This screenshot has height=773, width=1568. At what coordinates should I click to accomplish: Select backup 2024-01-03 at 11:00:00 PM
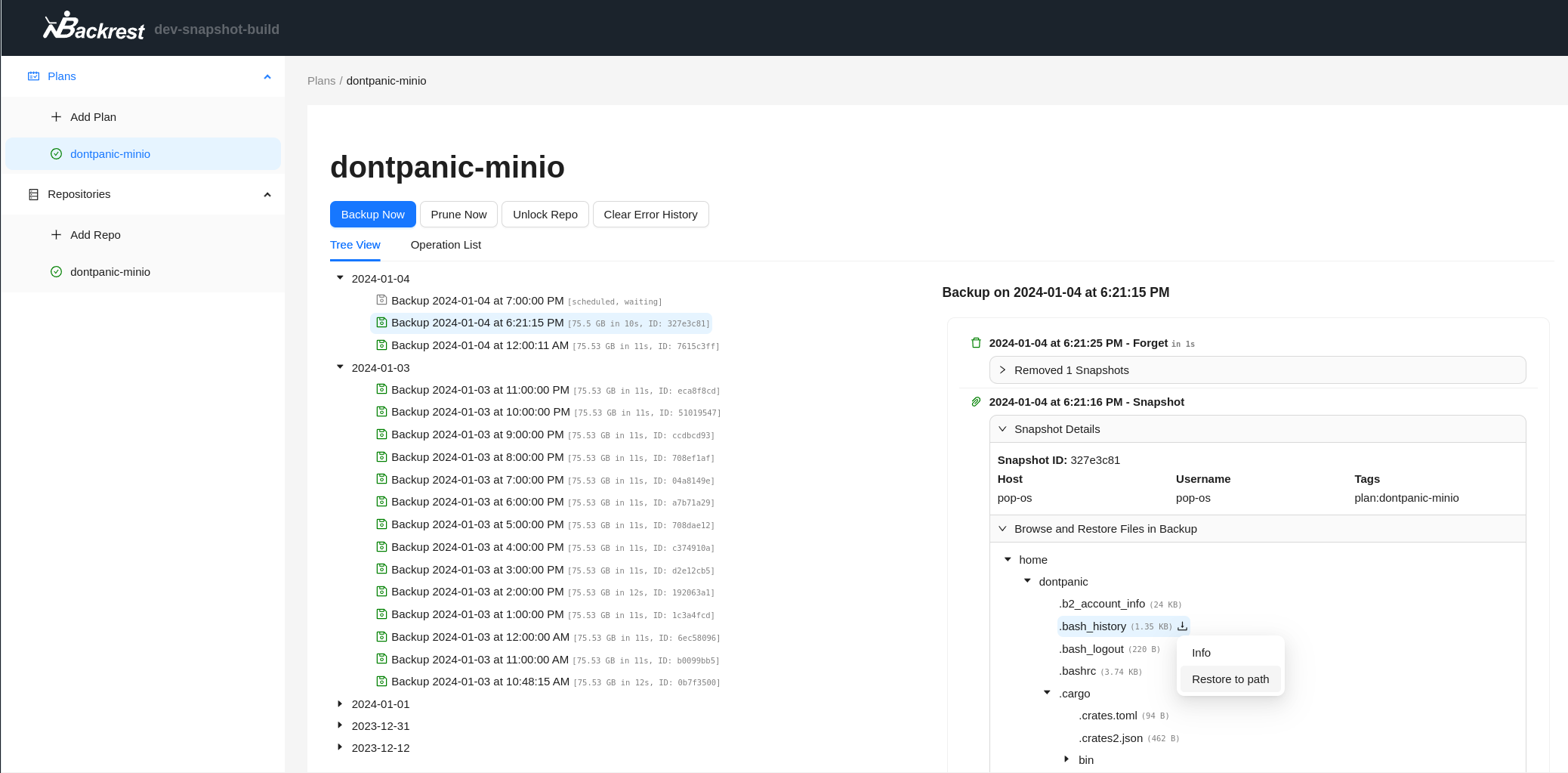[x=480, y=390]
